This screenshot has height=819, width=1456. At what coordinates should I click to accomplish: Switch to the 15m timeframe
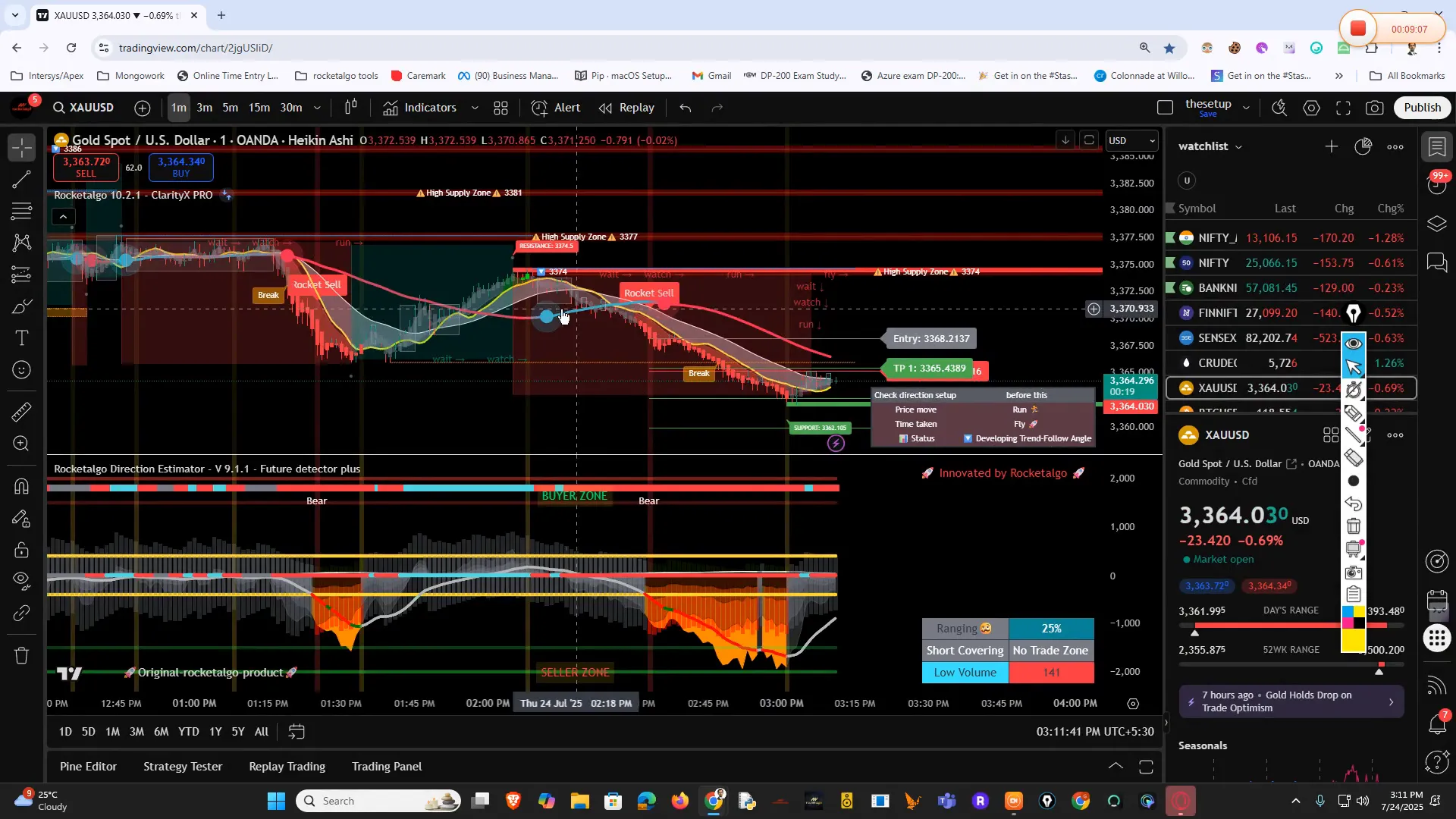pyautogui.click(x=259, y=108)
